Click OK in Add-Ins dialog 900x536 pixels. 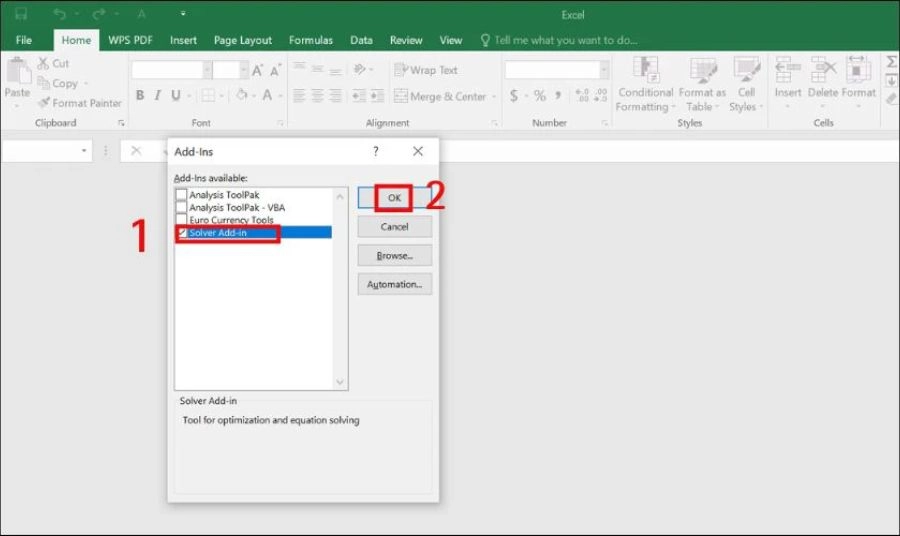click(x=394, y=198)
